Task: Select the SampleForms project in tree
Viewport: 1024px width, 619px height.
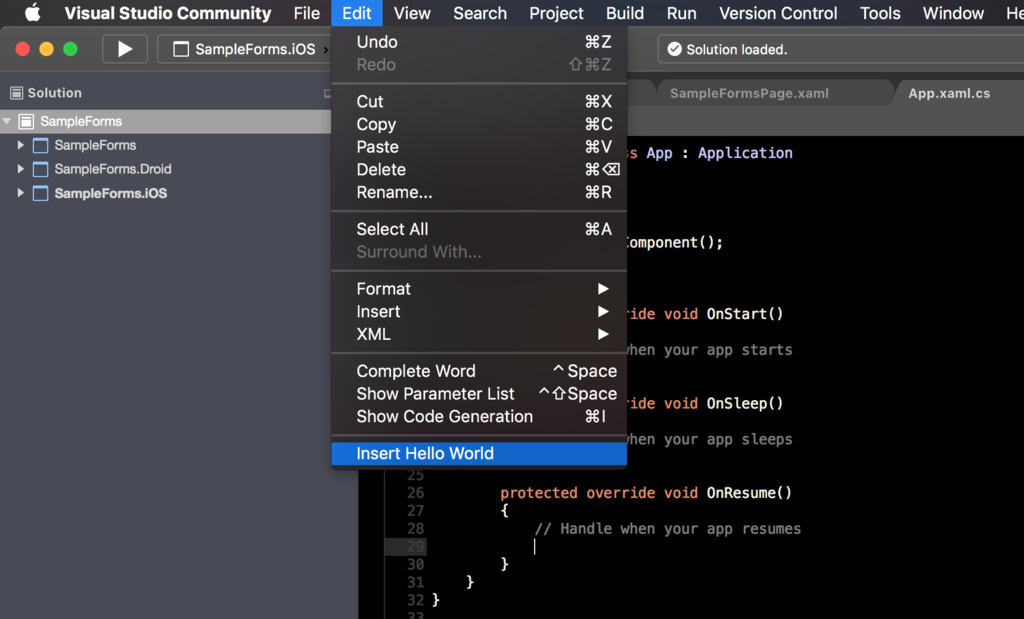Action: [x=95, y=145]
